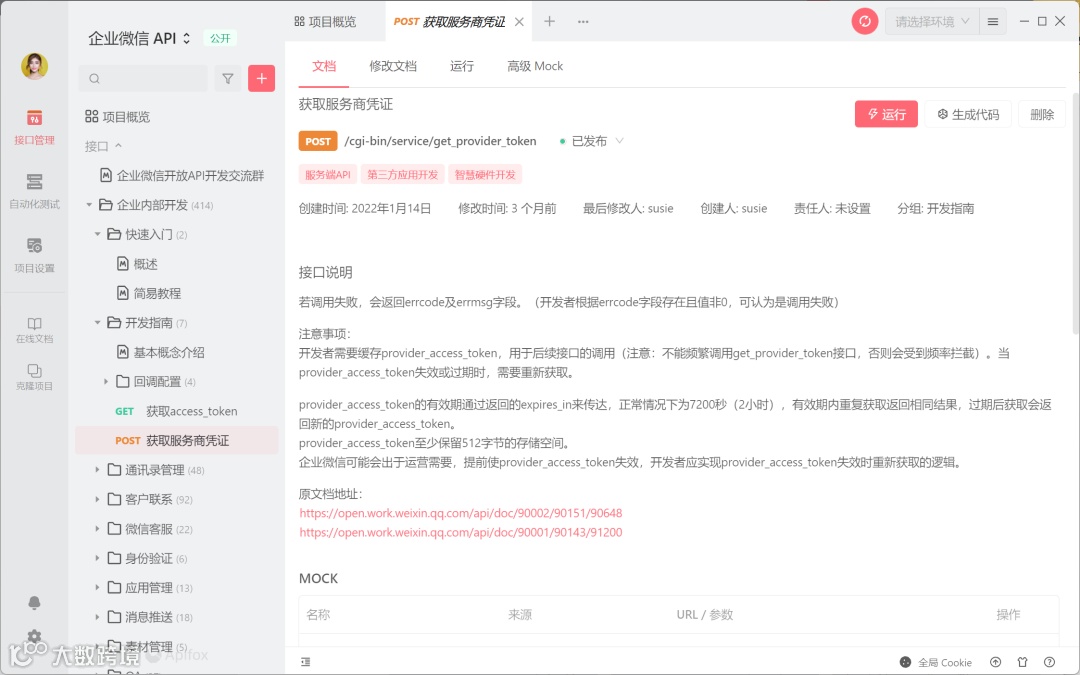
Task: Click the upload arrow icon in status bar
Action: click(x=995, y=662)
